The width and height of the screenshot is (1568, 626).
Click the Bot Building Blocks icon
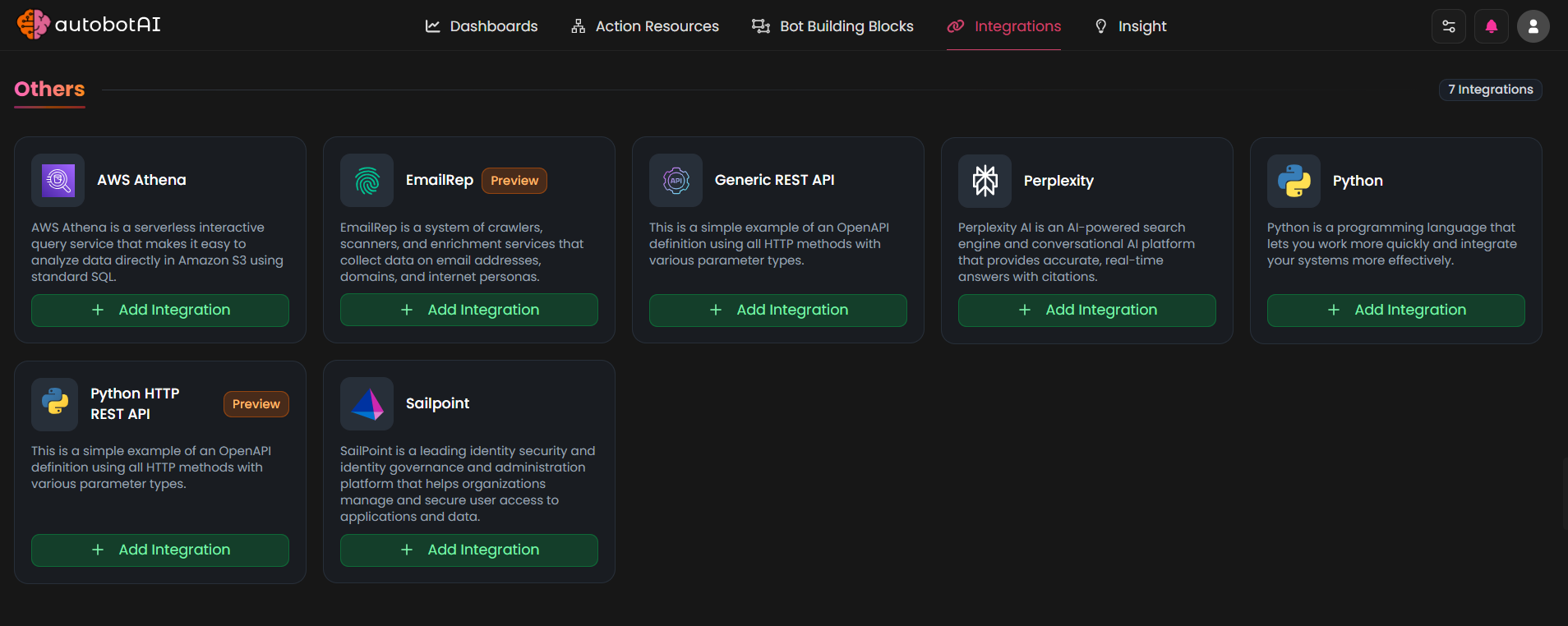[x=761, y=26]
